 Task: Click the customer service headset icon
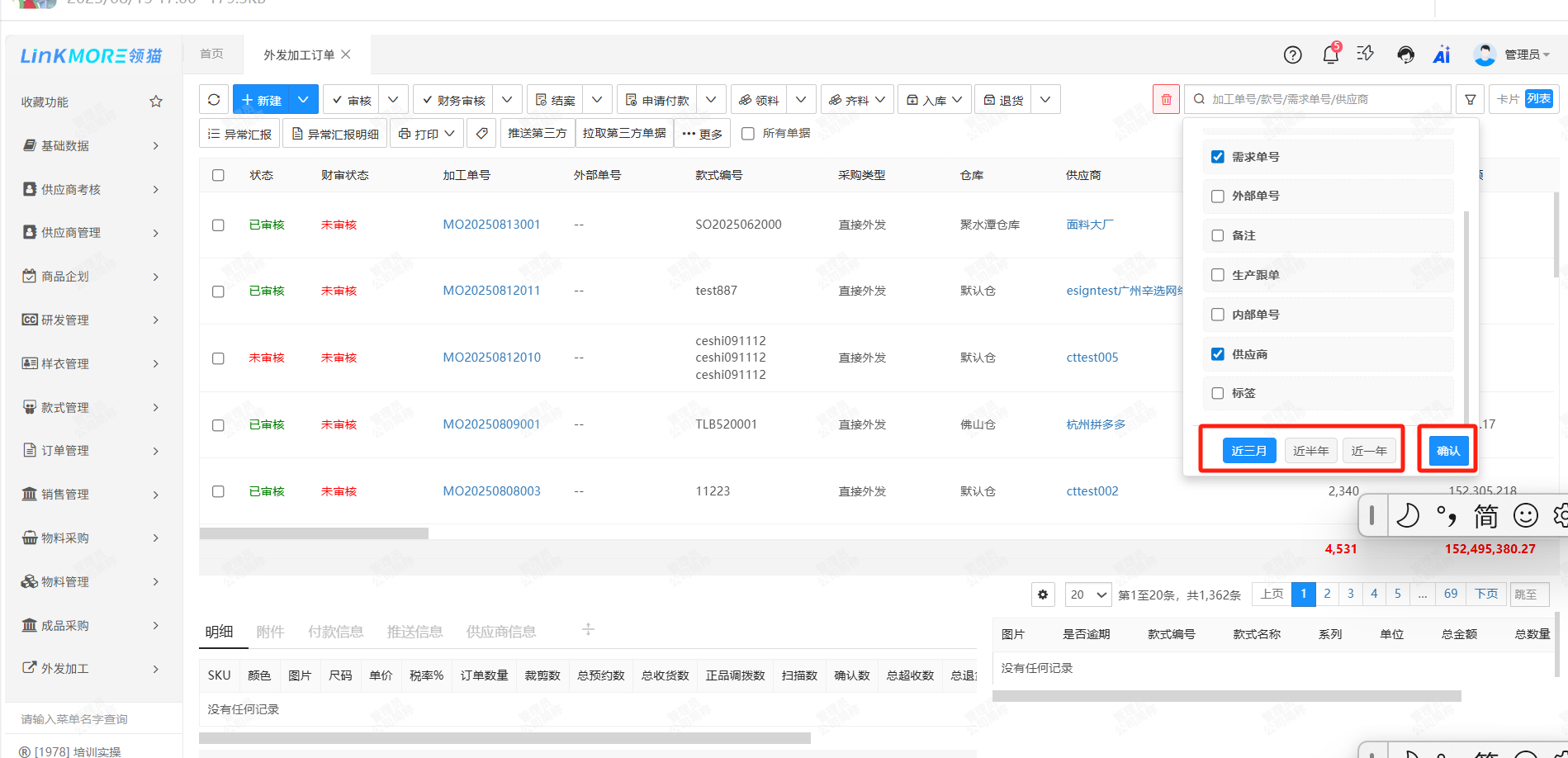click(x=1405, y=55)
